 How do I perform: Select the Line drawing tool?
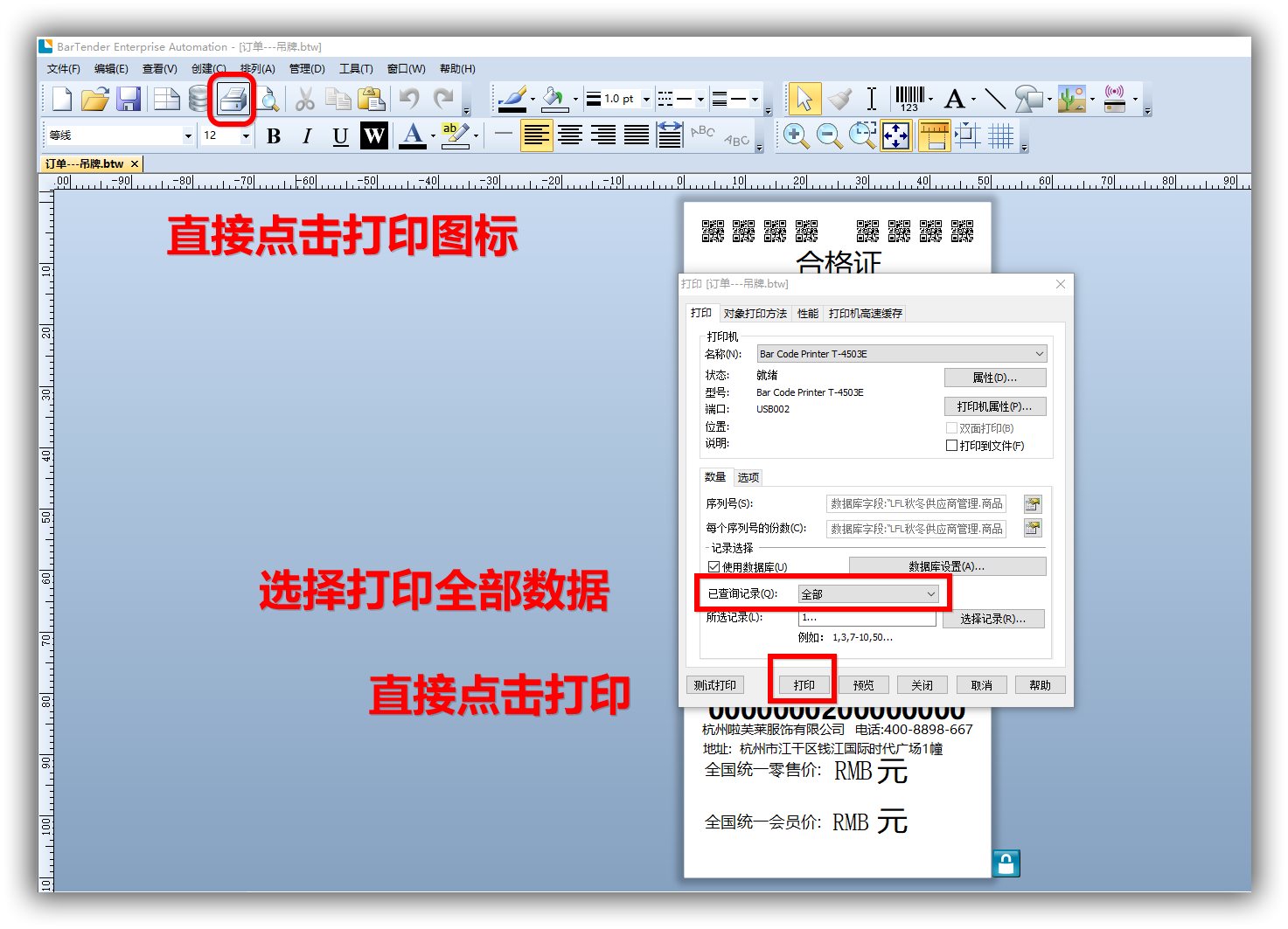[x=994, y=99]
